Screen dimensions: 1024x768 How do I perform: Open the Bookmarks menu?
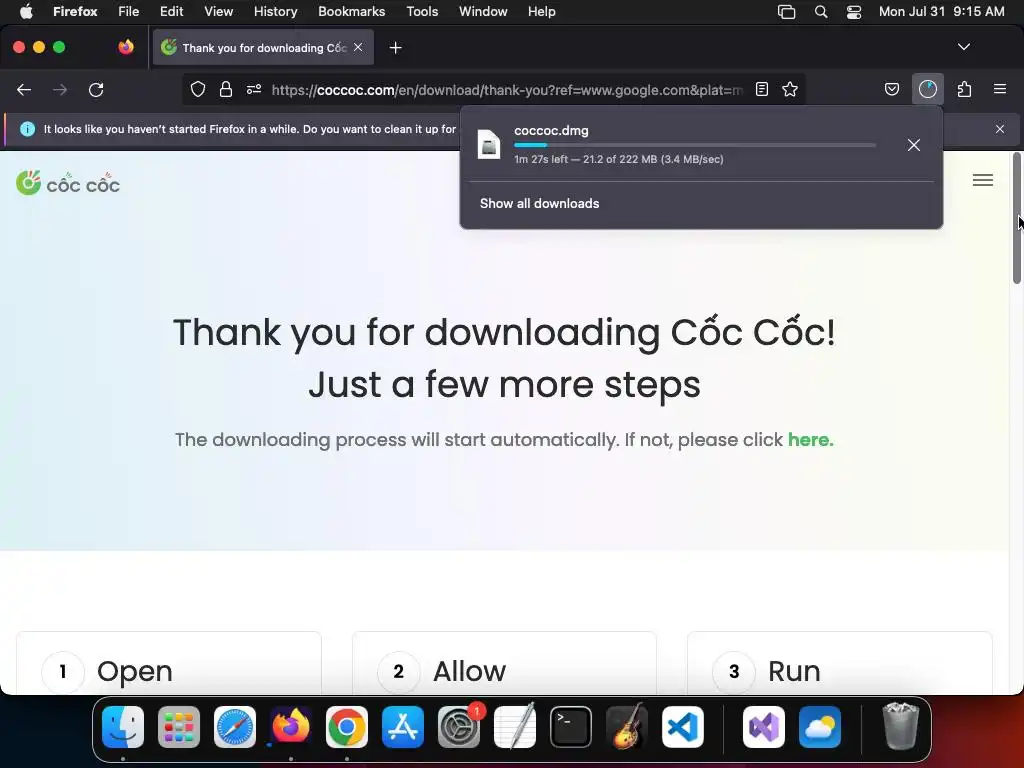click(351, 11)
